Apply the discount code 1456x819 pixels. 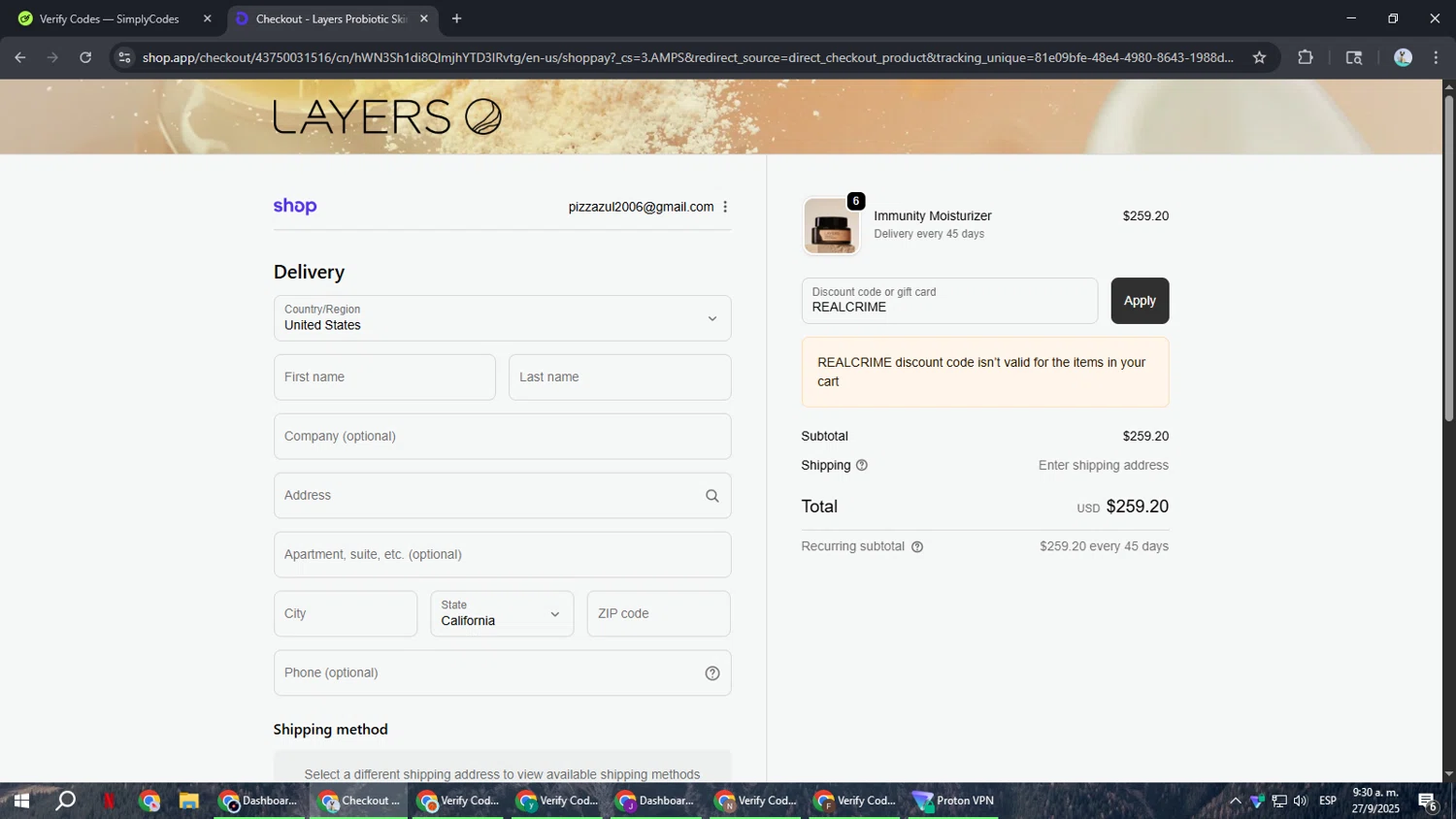coord(1140,301)
